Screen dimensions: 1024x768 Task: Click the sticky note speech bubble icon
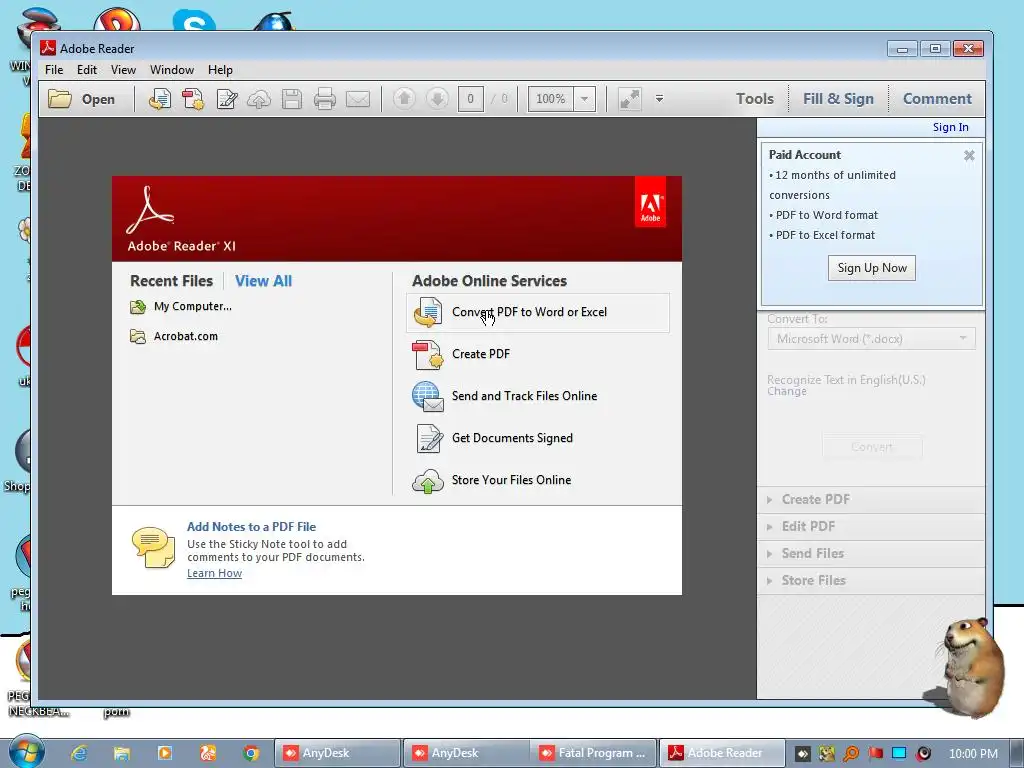pyautogui.click(x=153, y=547)
